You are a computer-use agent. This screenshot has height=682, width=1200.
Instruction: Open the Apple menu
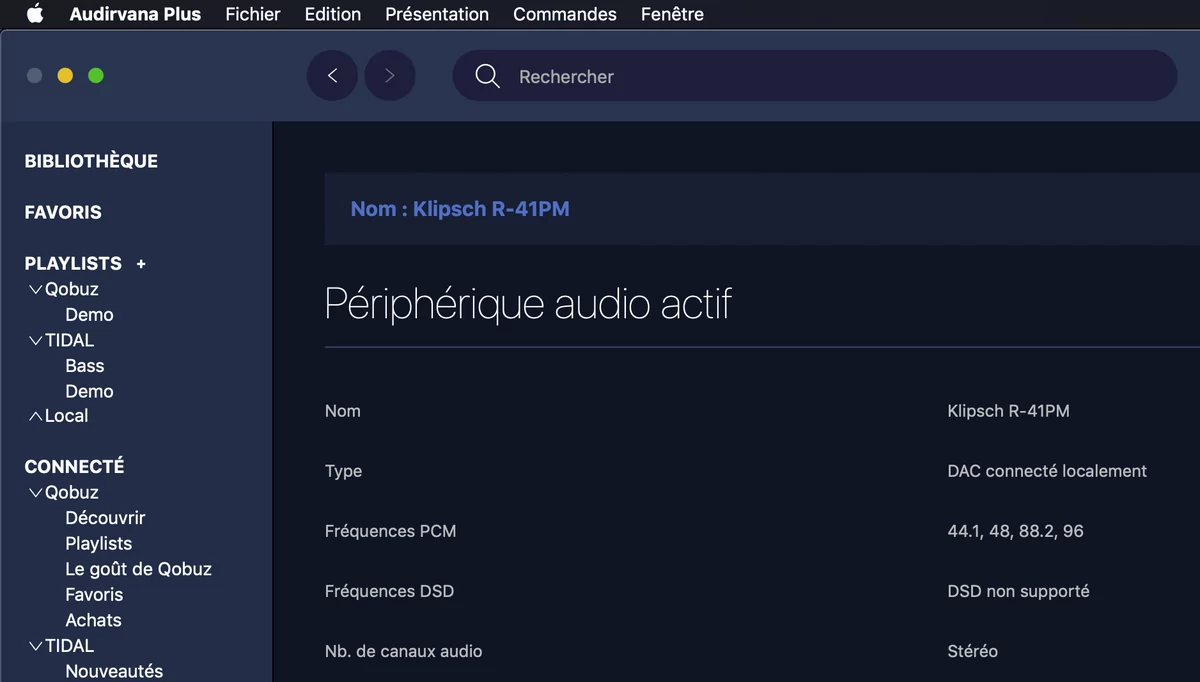tap(35, 14)
